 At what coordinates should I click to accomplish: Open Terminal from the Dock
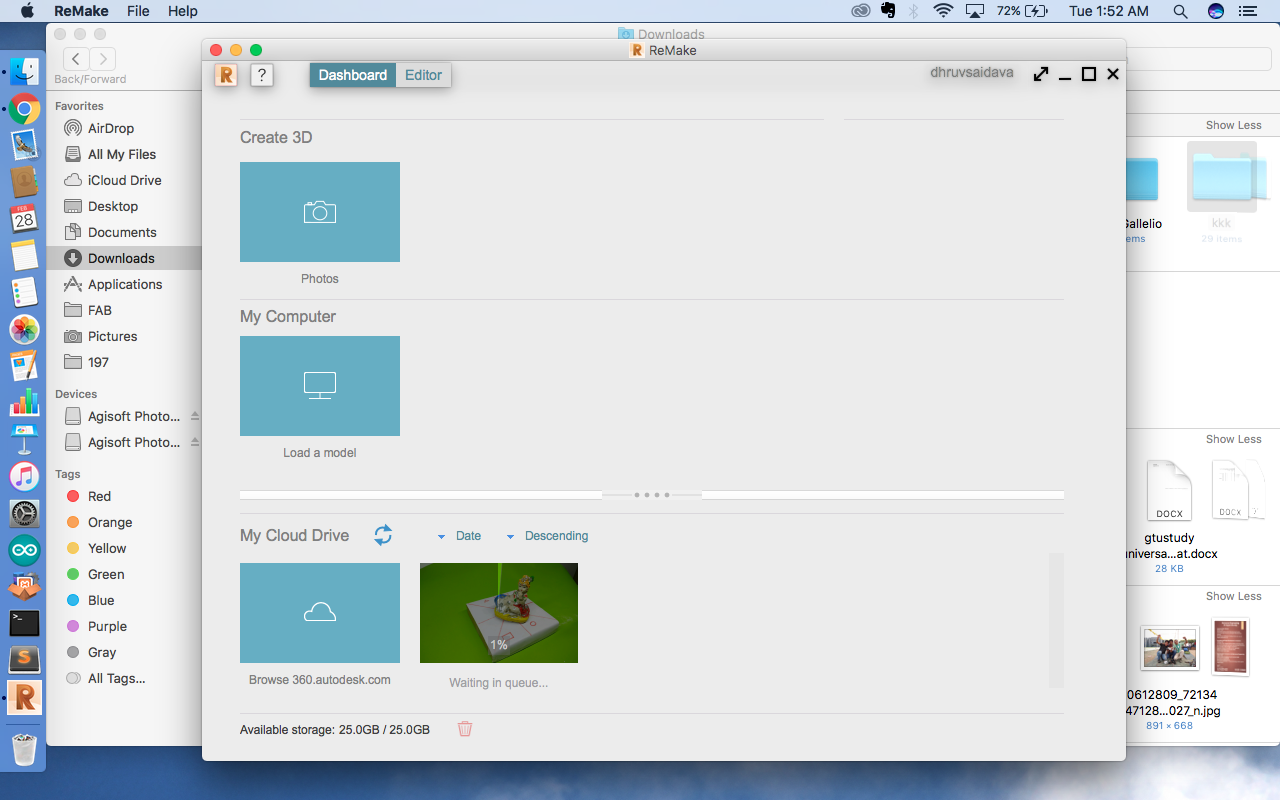(x=24, y=623)
